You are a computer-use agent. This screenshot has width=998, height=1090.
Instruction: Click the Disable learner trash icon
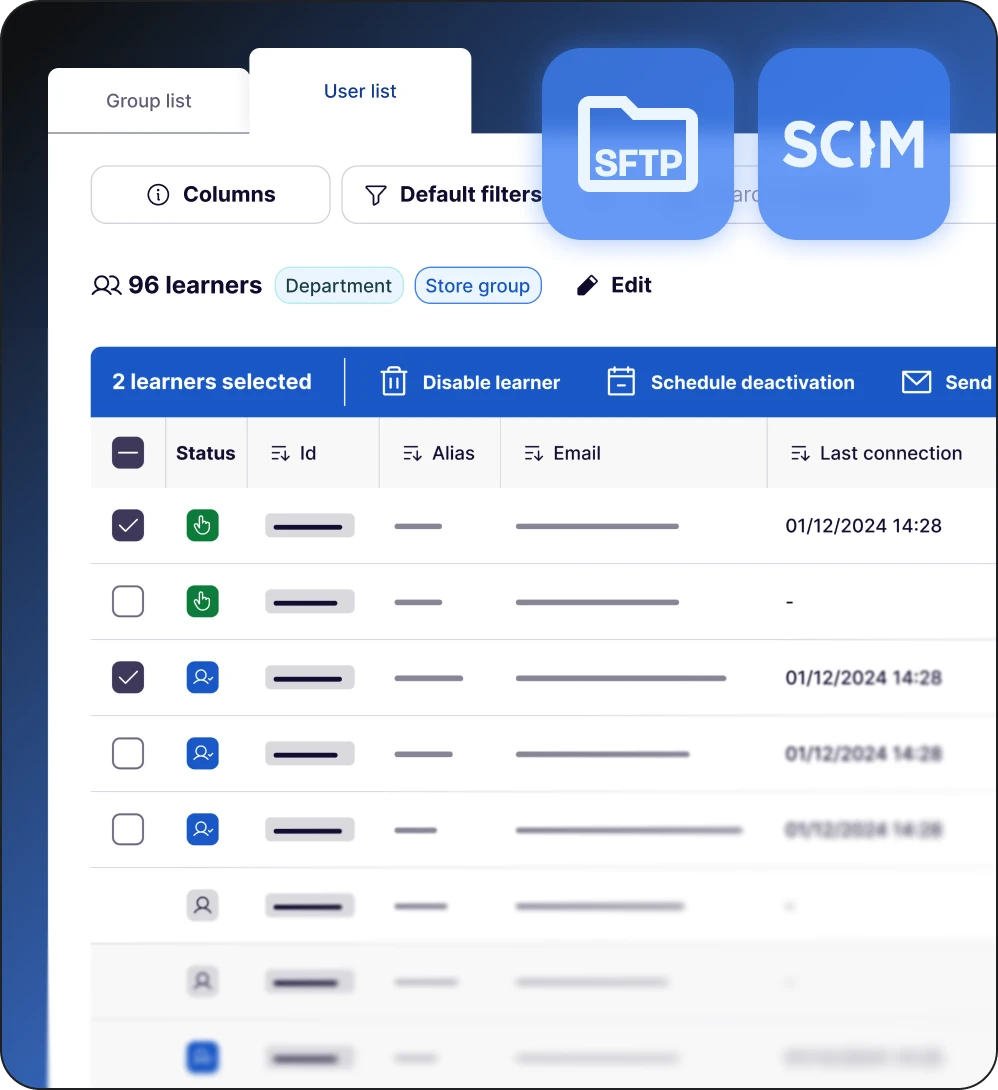[x=393, y=382]
